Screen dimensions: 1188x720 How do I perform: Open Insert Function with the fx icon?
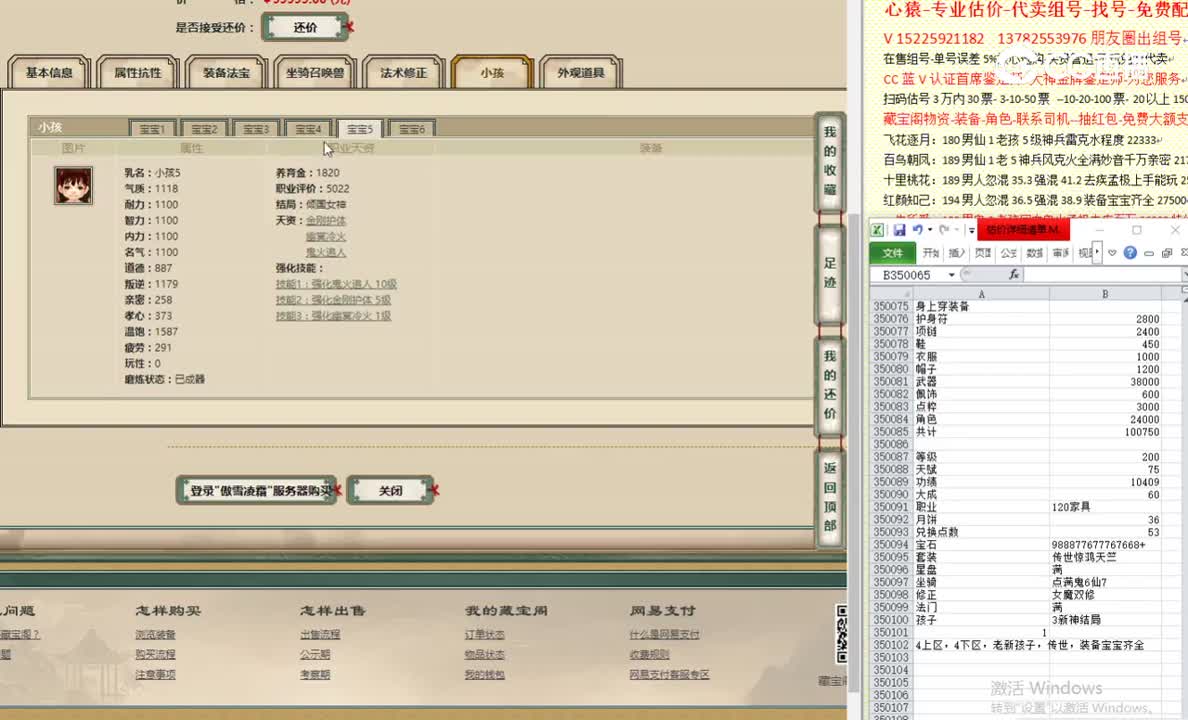click(1015, 273)
